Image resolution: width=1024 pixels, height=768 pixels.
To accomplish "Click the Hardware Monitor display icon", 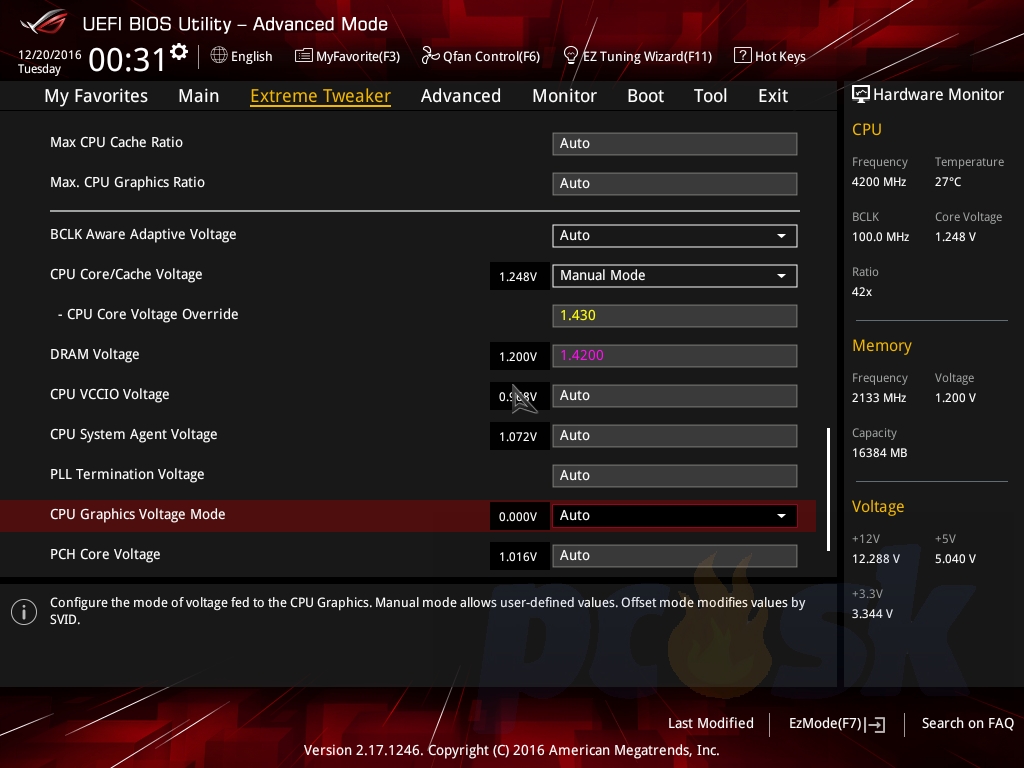I will [x=861, y=94].
